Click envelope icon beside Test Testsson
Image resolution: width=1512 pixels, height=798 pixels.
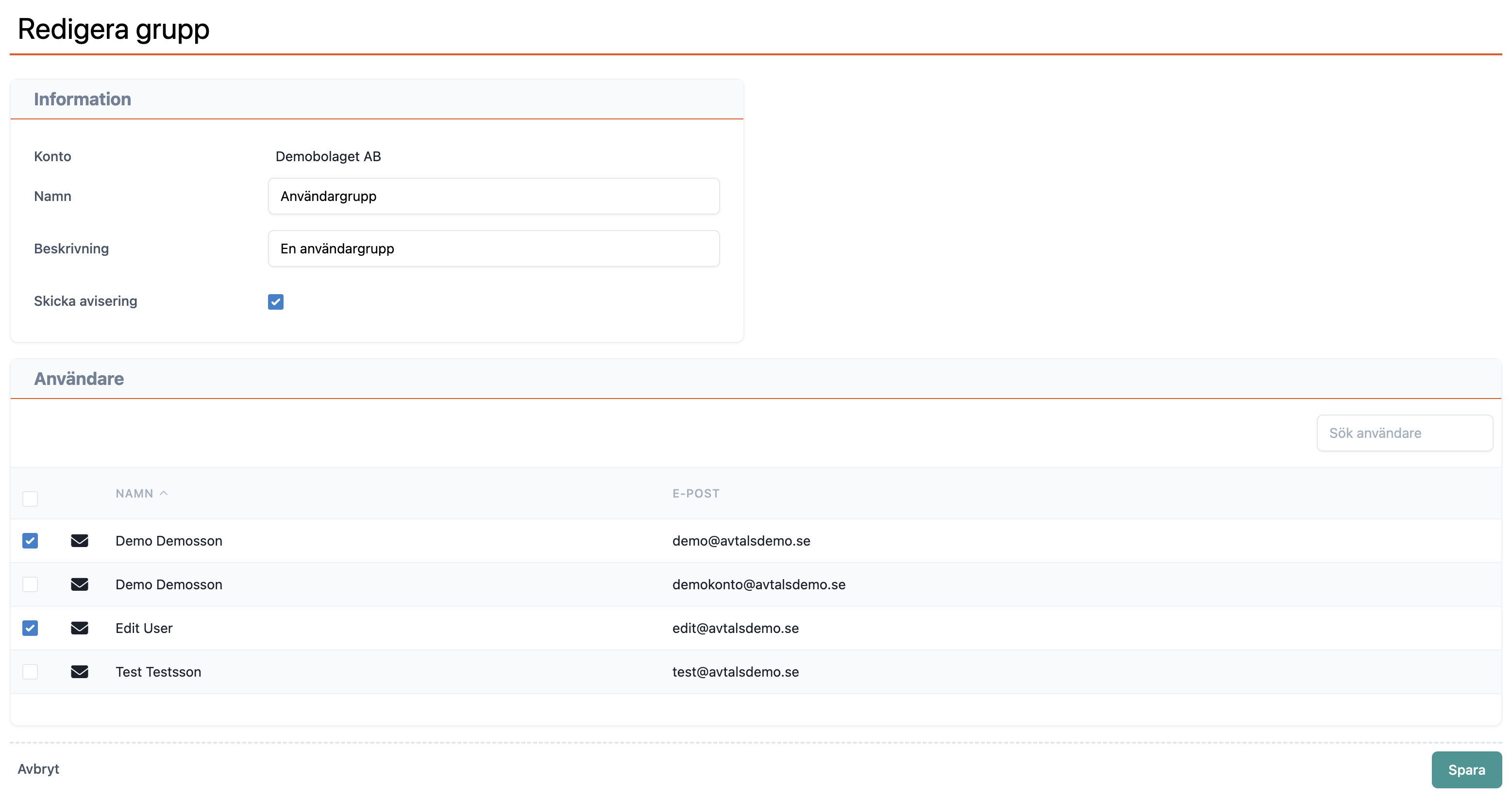(x=79, y=672)
